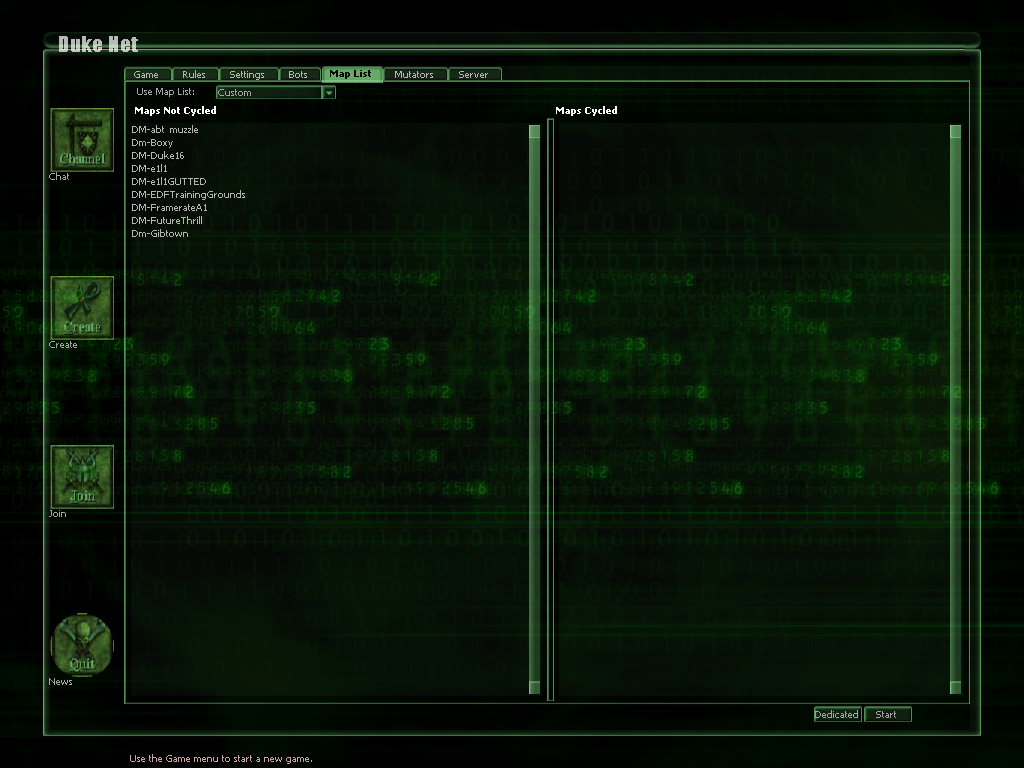
Task: Open the Channel chat icon
Action: point(82,140)
